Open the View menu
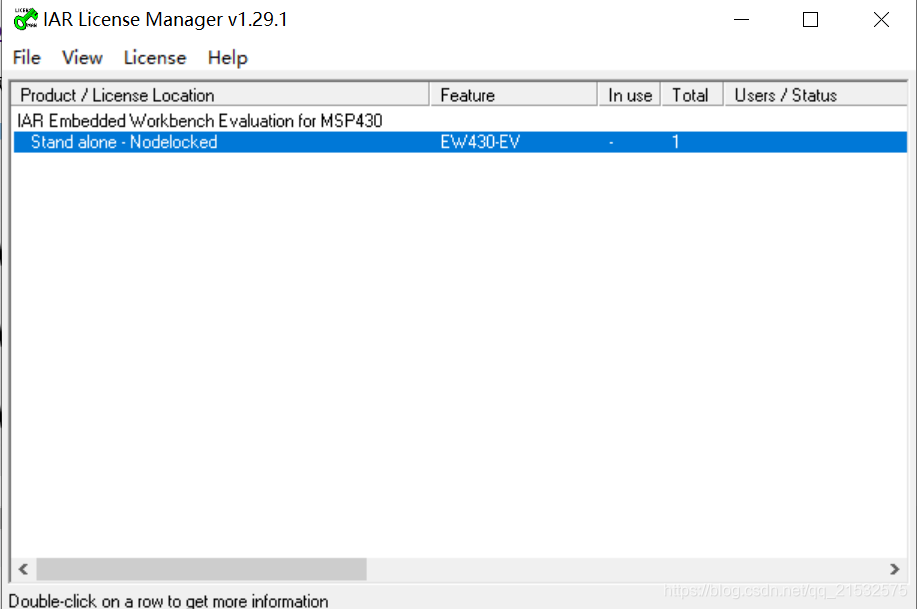The image size is (917, 609). pyautogui.click(x=82, y=57)
